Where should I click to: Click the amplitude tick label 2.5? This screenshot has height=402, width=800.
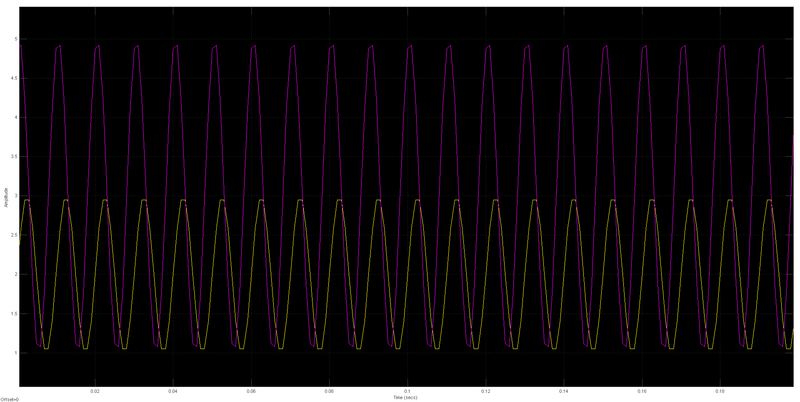pos(14,235)
